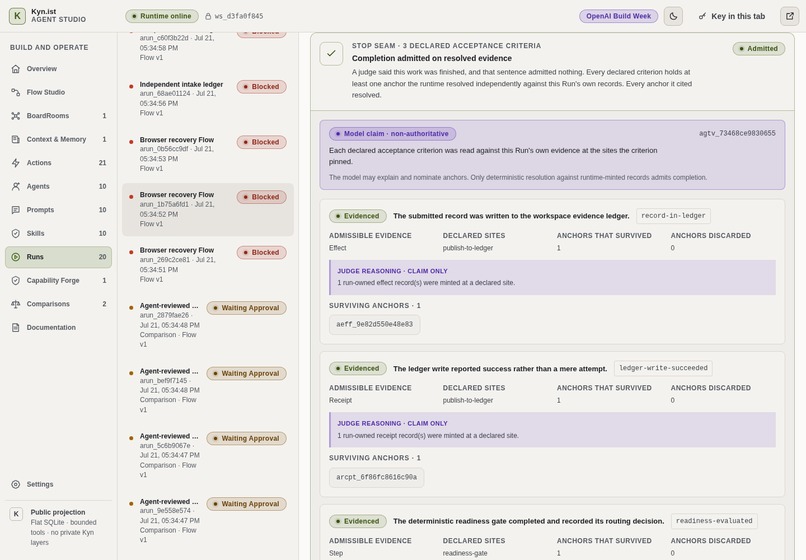Click the Comparisons scales icon
This screenshot has width=806, height=560.
(16, 304)
